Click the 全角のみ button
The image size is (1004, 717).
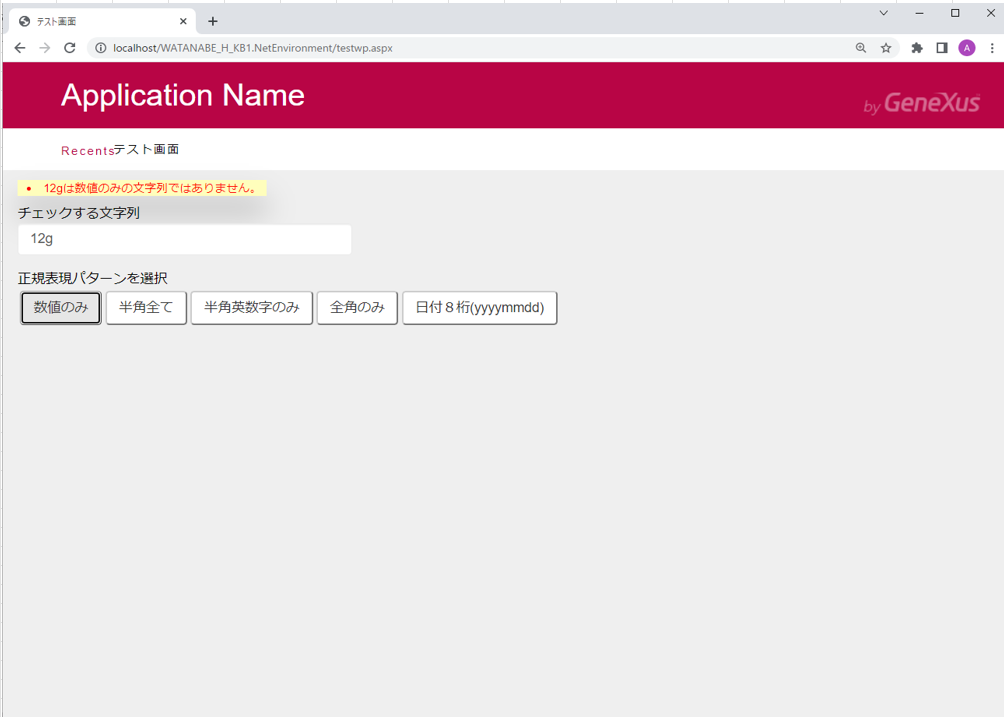click(357, 308)
